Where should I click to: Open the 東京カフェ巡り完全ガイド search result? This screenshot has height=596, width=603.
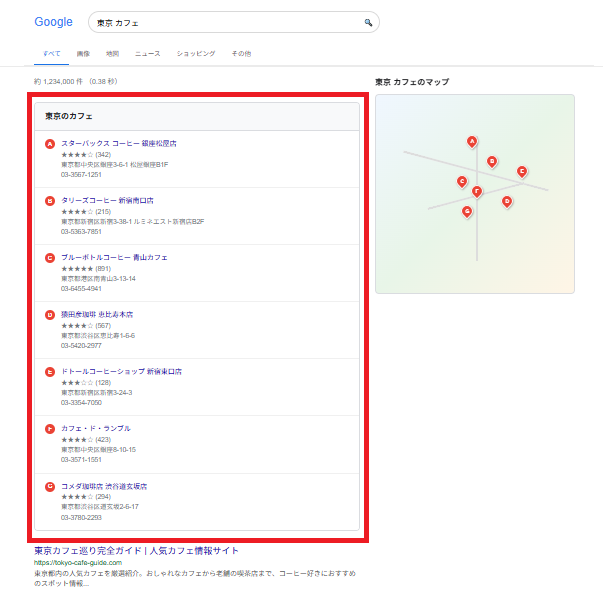tap(136, 551)
